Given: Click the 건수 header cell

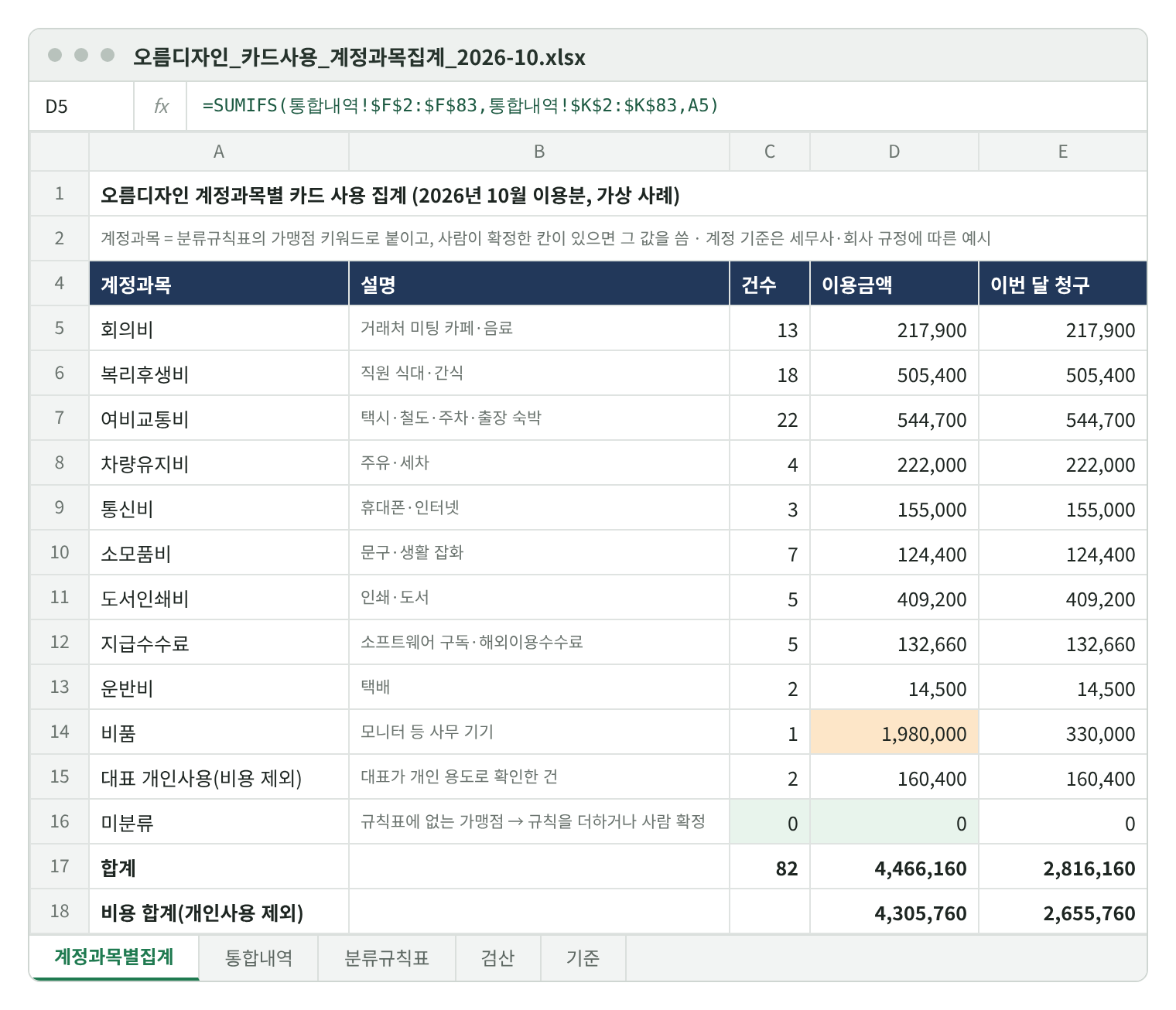Looking at the screenshot, I should (770, 284).
